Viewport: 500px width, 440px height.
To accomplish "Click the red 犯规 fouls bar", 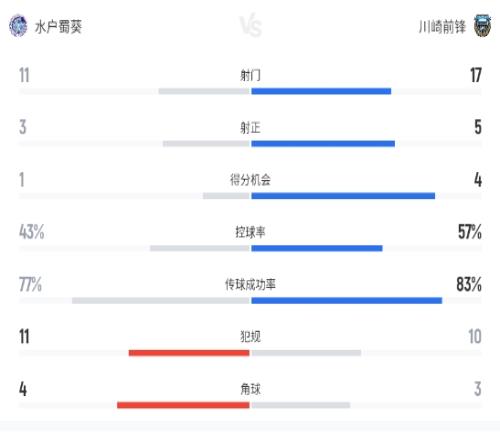I will [189, 353].
